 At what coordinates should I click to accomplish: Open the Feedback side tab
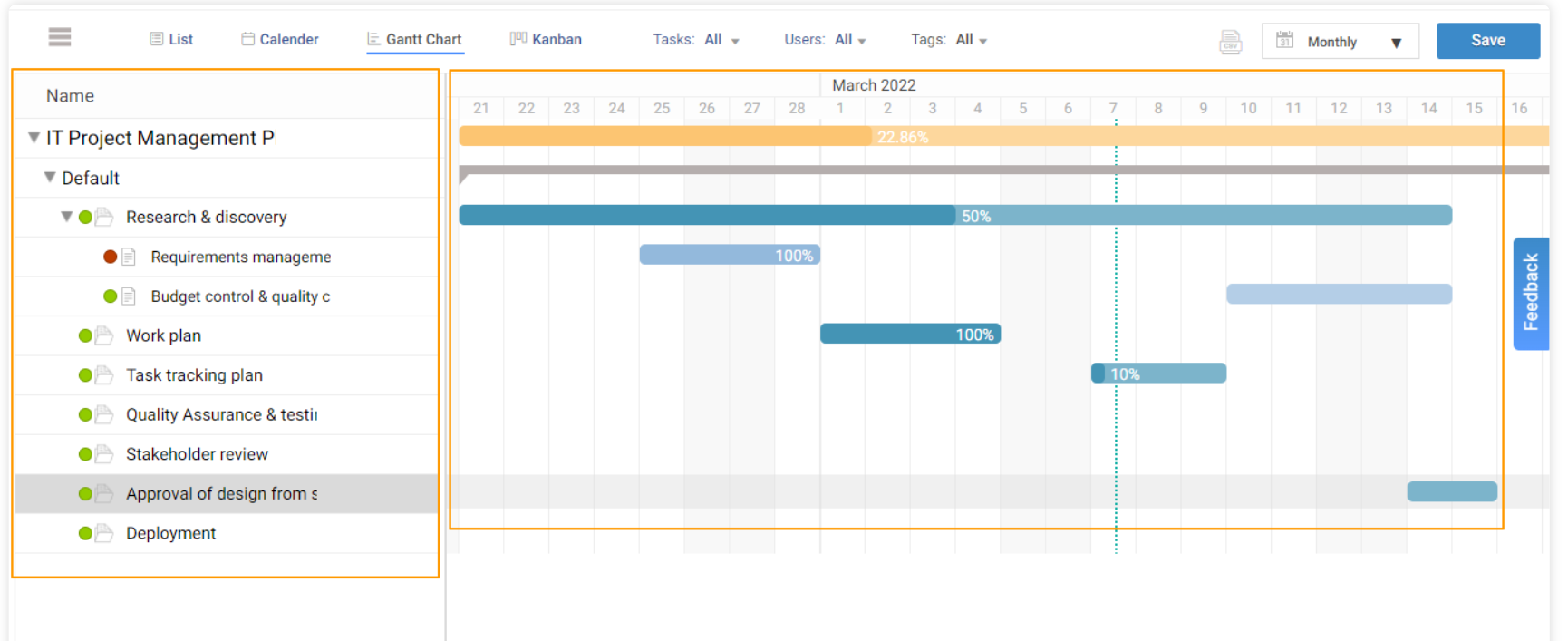click(1530, 293)
